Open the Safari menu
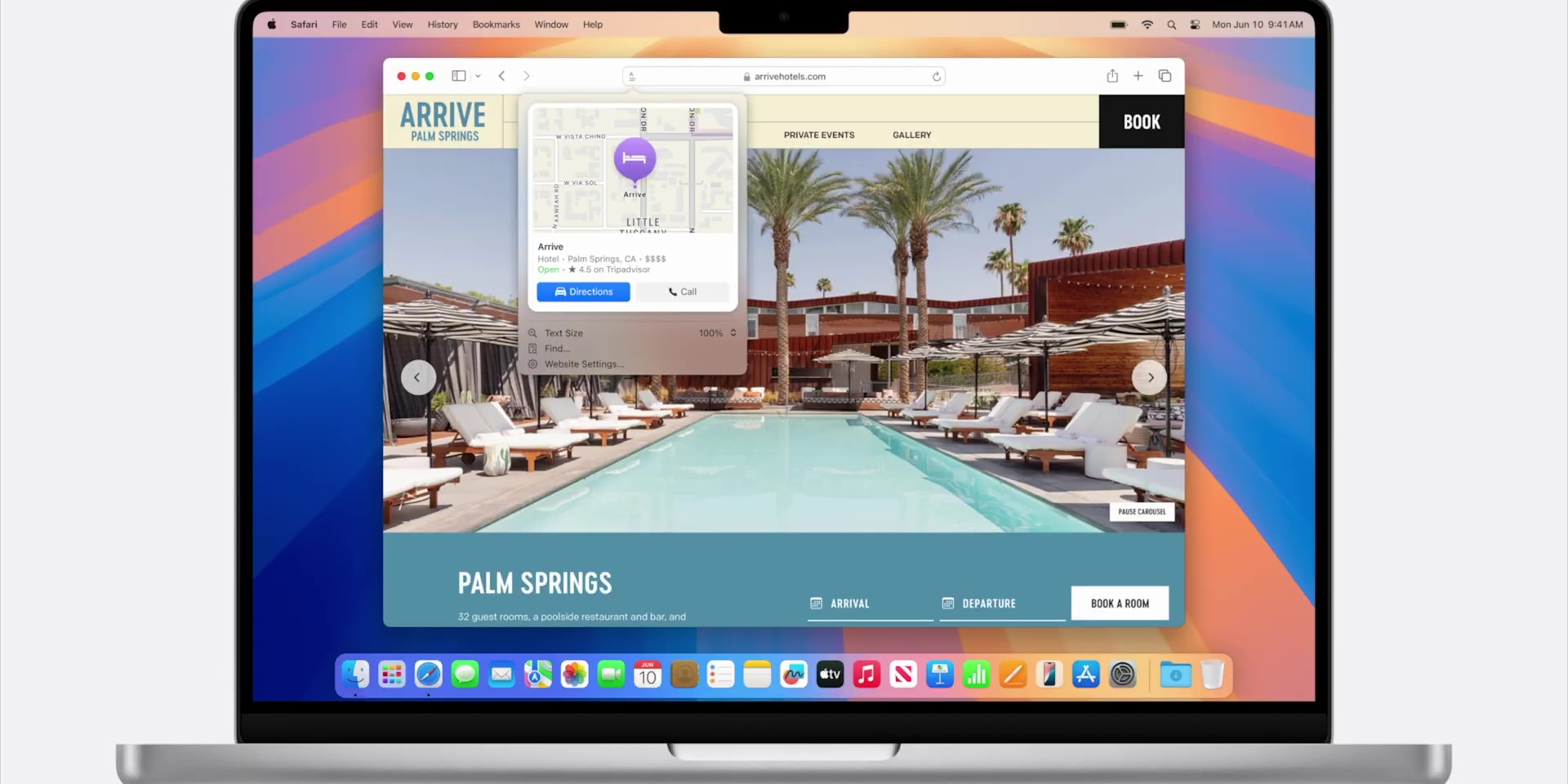Image resolution: width=1568 pixels, height=784 pixels. point(304,24)
